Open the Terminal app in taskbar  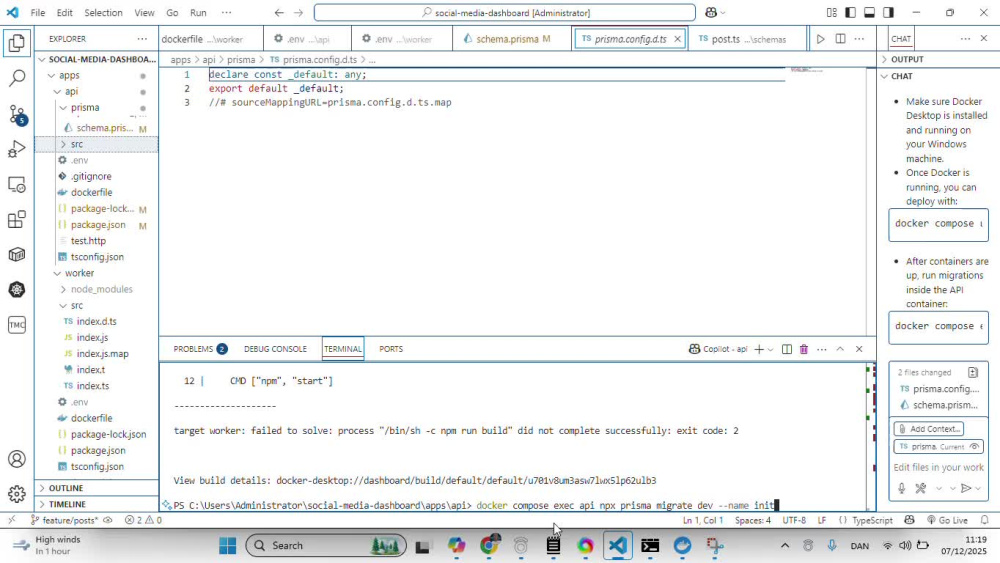(650, 546)
